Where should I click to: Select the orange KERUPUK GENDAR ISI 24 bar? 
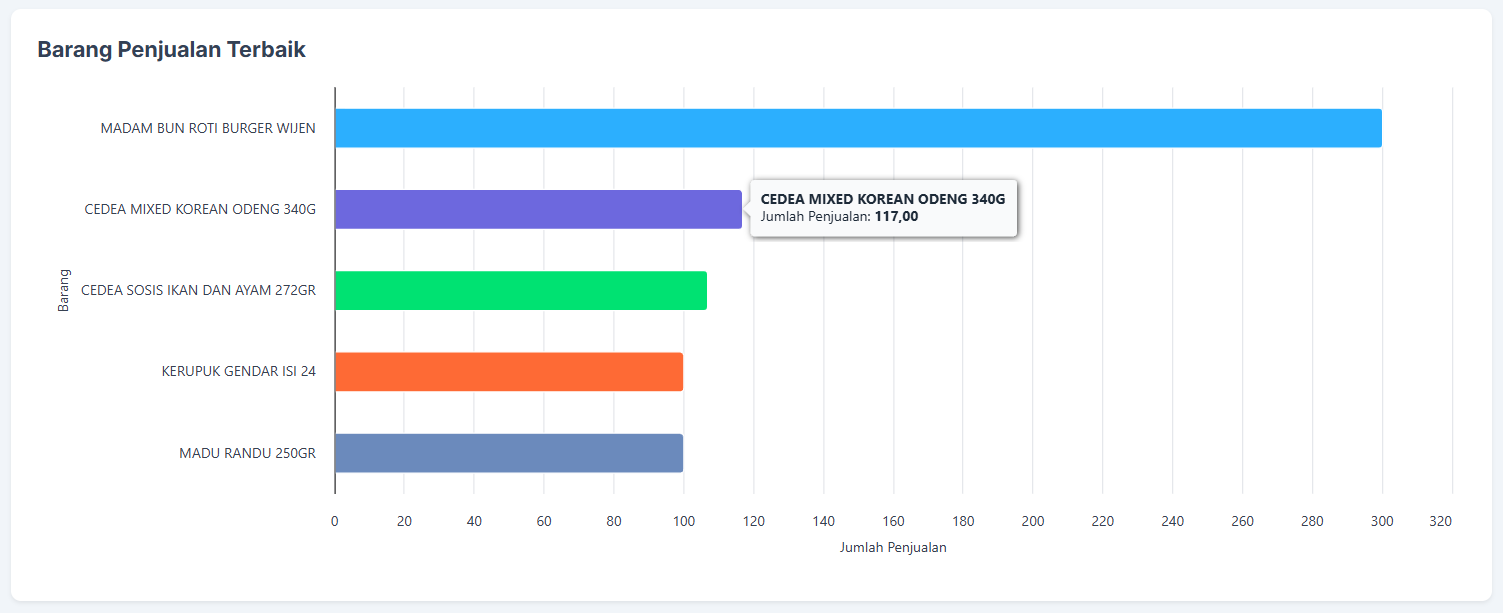[508, 371]
